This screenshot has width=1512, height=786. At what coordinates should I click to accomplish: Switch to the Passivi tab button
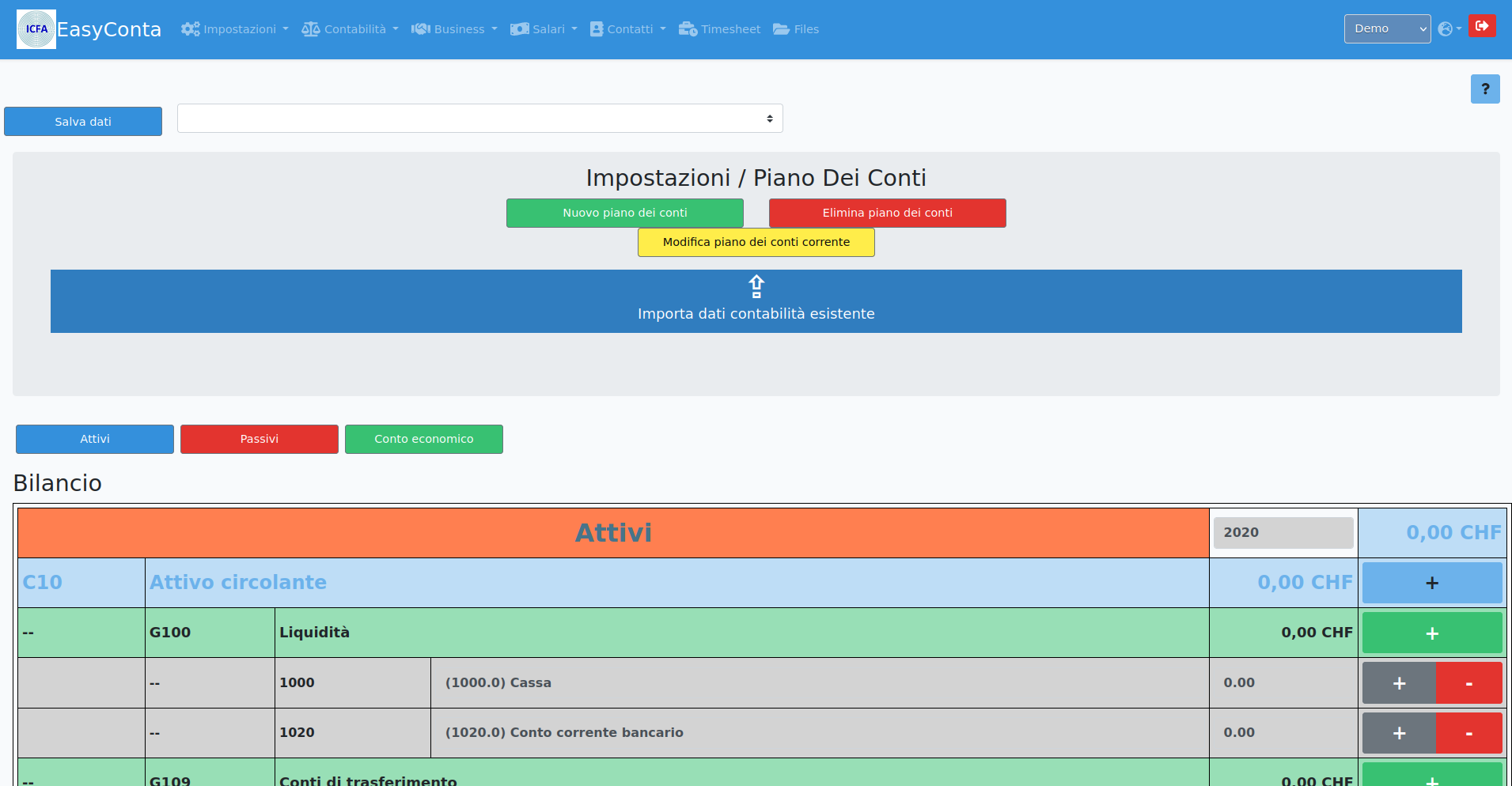click(260, 439)
